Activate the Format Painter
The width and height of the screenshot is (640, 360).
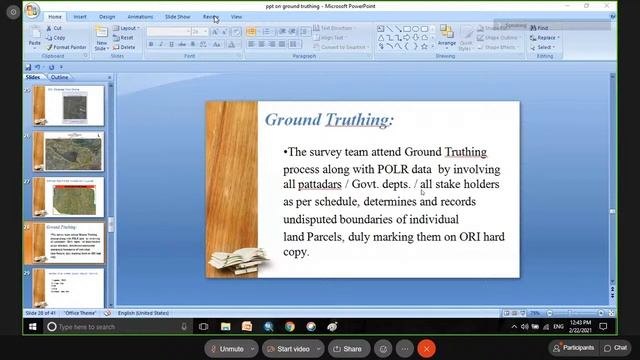[x=66, y=47]
